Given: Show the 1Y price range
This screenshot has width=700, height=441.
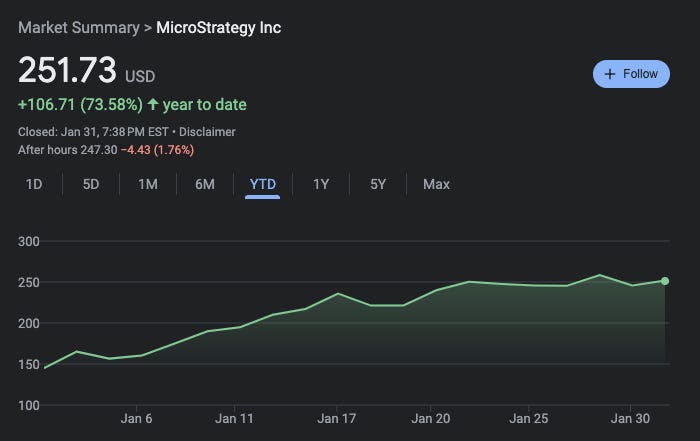Looking at the screenshot, I should click(x=321, y=184).
